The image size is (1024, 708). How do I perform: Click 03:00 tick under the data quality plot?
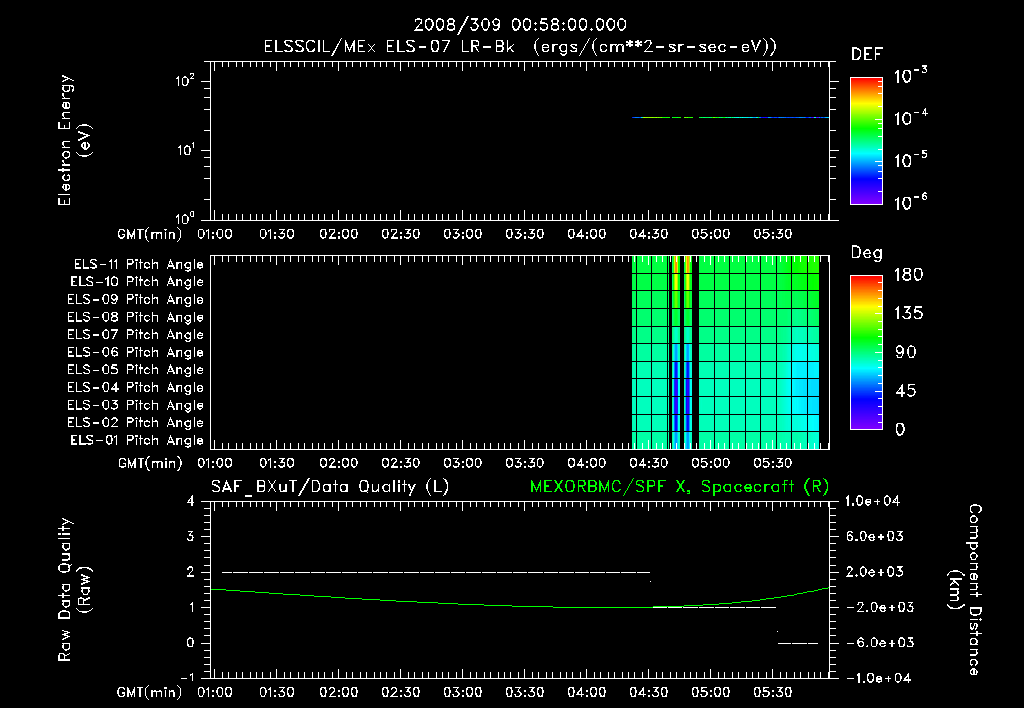pos(462,692)
